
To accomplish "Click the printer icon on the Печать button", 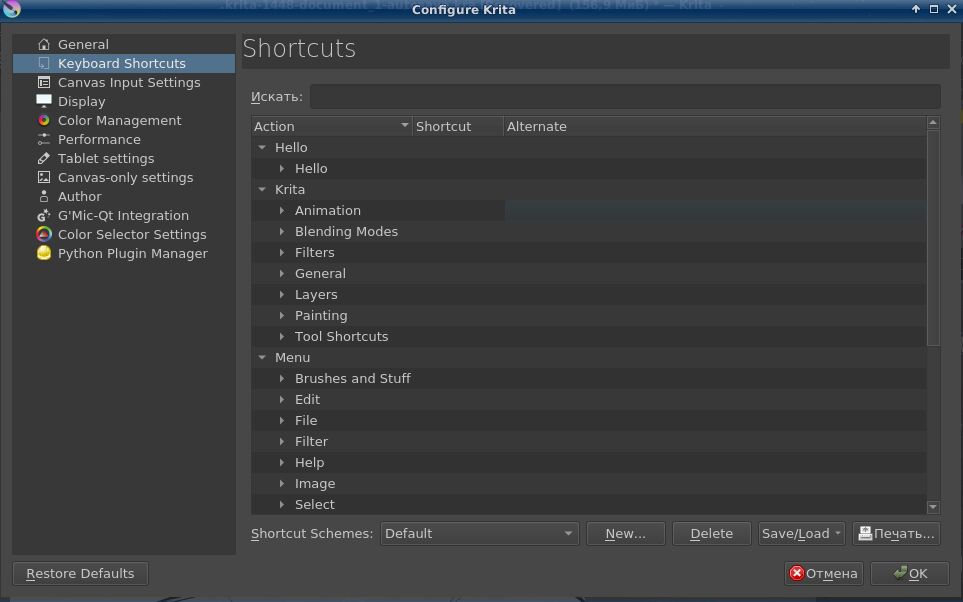I will 865,533.
